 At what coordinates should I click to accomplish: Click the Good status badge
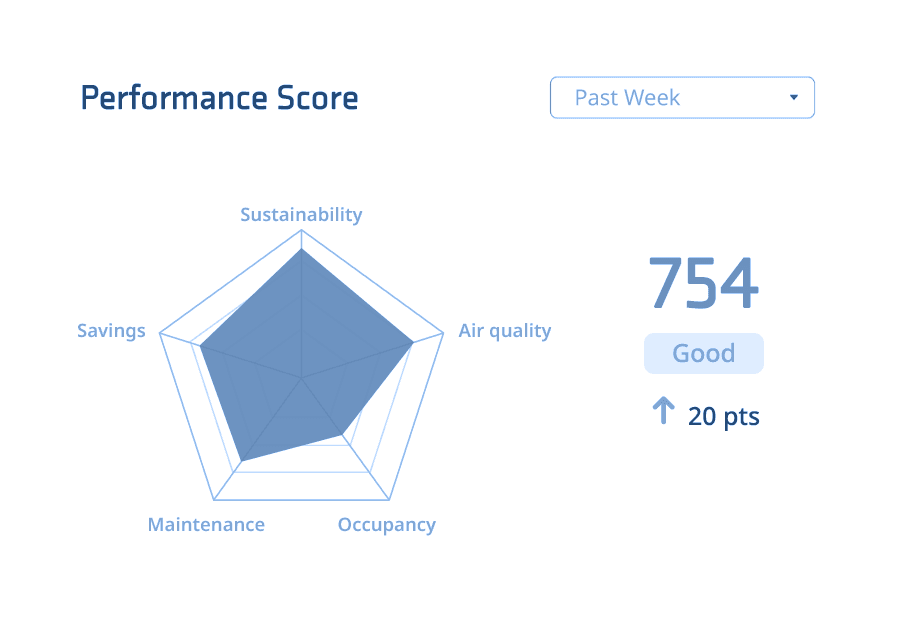click(x=704, y=353)
